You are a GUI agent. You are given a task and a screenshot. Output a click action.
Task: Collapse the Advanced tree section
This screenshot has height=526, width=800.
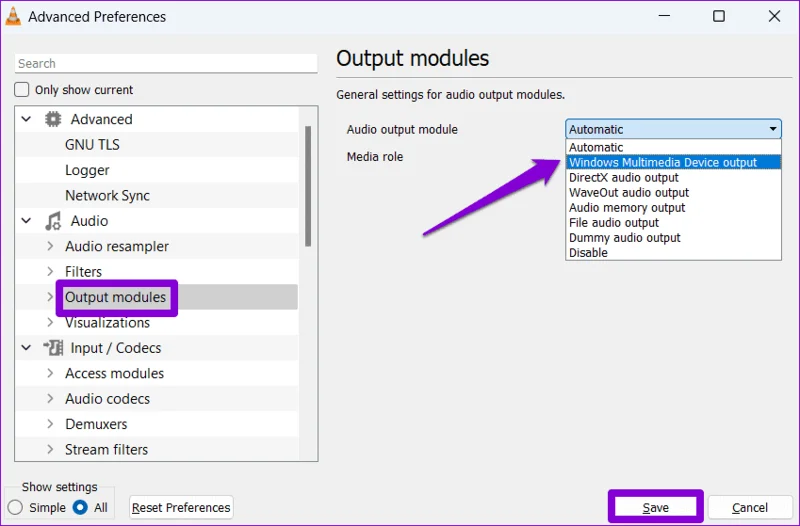[26, 119]
